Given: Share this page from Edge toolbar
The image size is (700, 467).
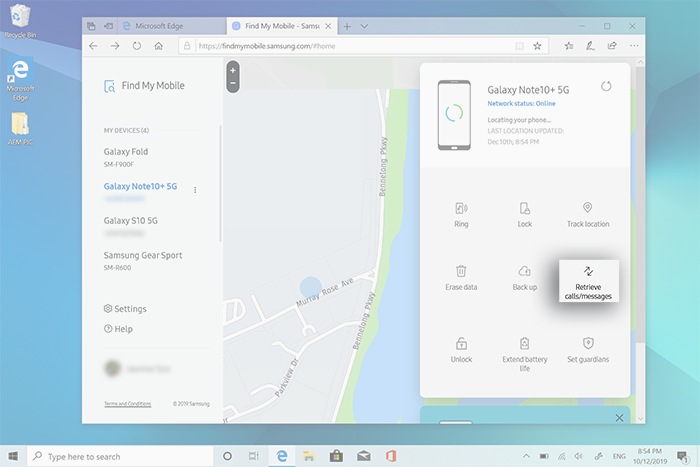Looking at the screenshot, I should coord(612,46).
